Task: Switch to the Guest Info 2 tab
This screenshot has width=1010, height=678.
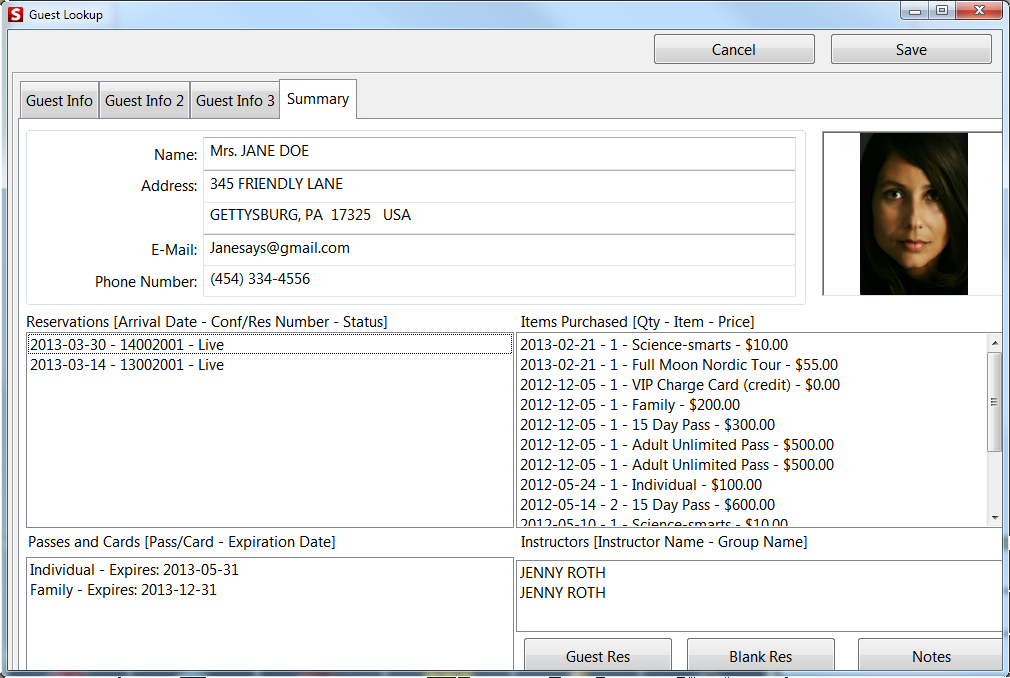Action: click(x=144, y=99)
